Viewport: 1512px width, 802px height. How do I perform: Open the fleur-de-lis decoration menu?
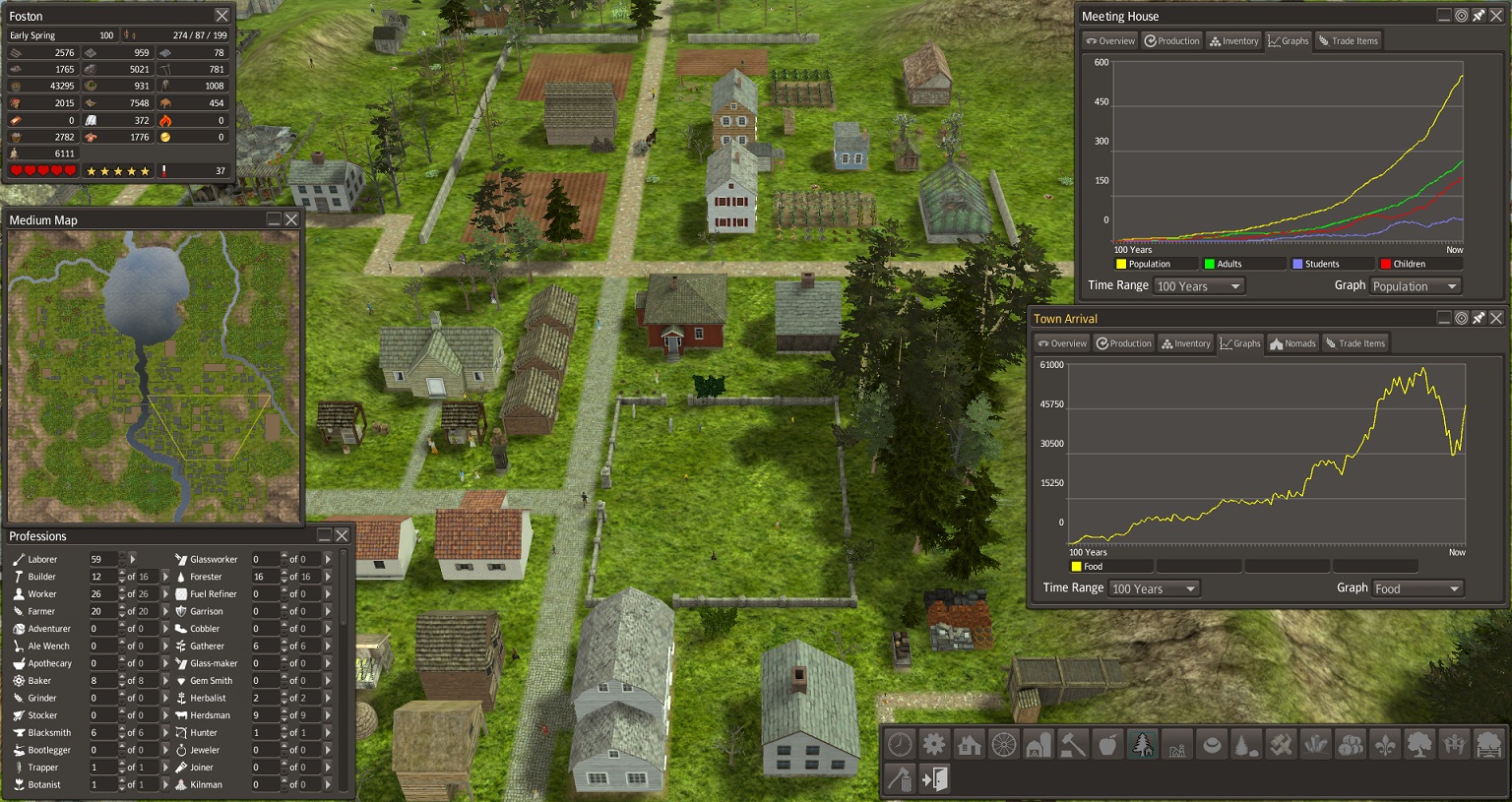(1385, 744)
